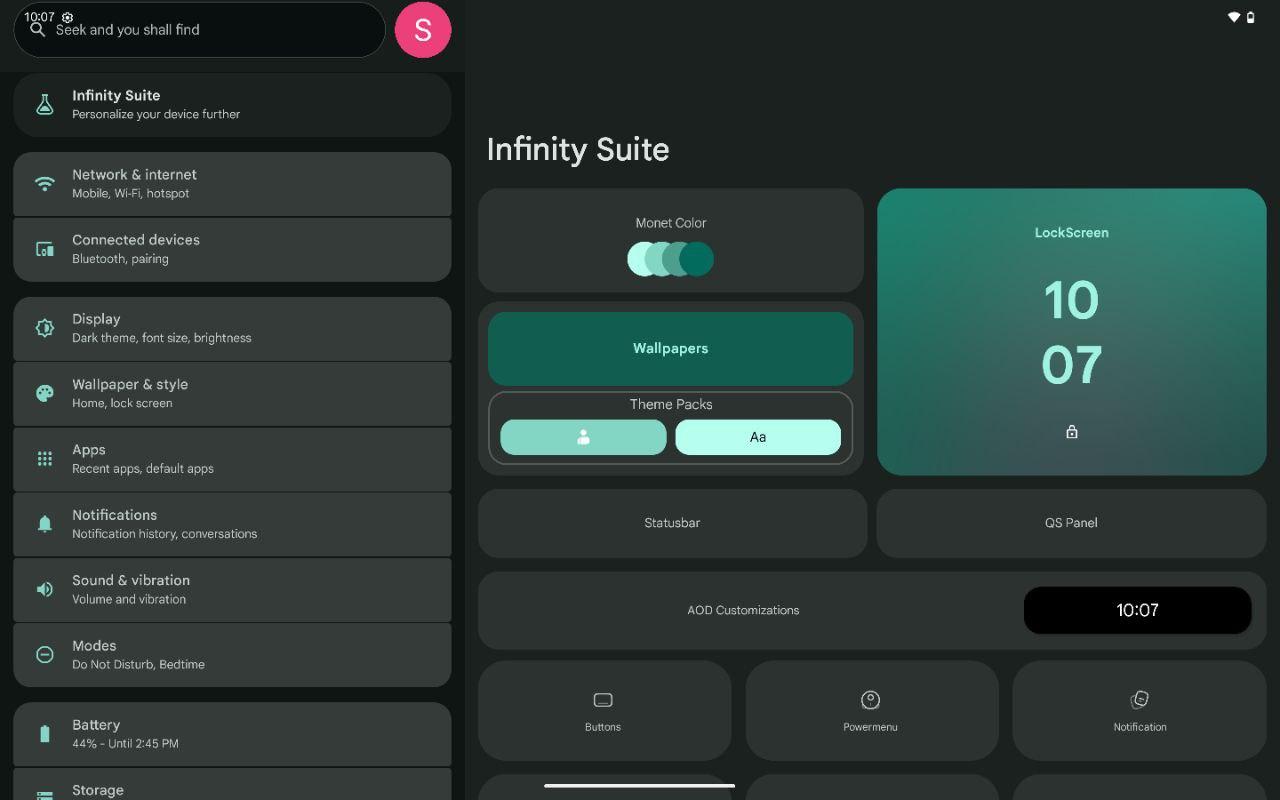Click the Theme Packs label
Screen dimensions: 1280x800
pyautogui.click(x=670, y=404)
